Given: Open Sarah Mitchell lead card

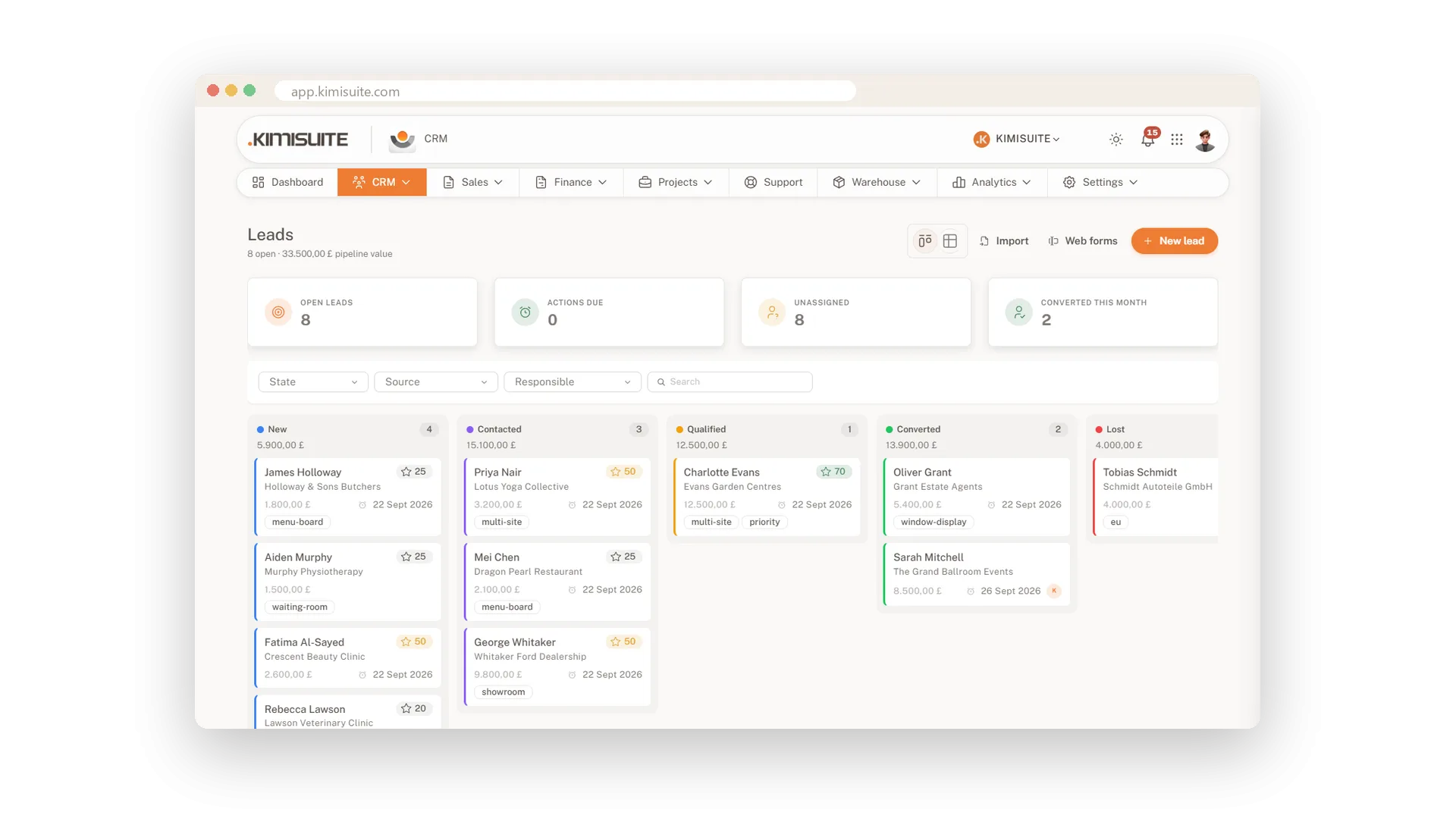Looking at the screenshot, I should pos(977,574).
